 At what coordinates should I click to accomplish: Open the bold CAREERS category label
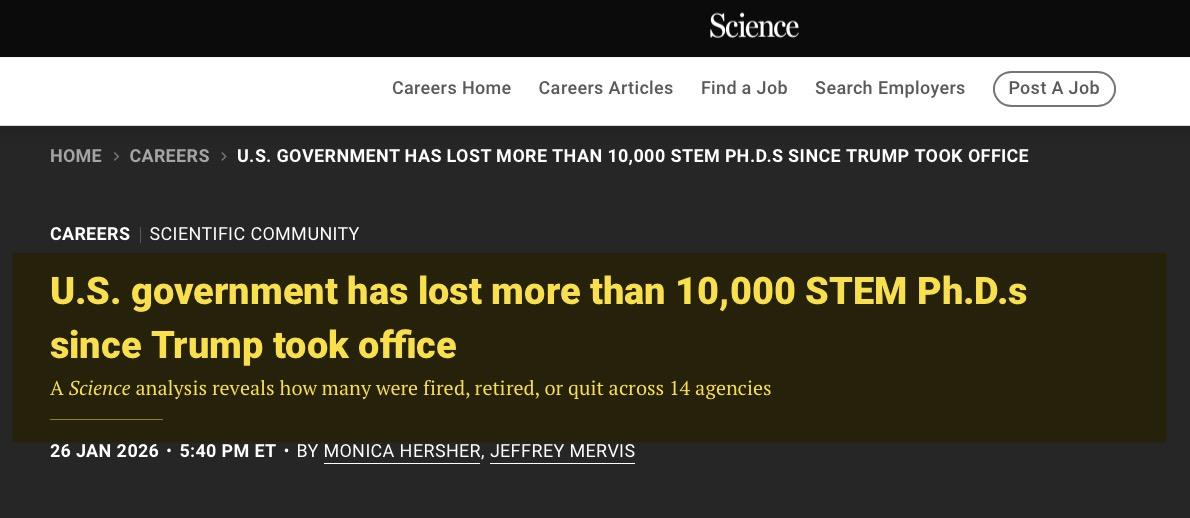coord(90,234)
